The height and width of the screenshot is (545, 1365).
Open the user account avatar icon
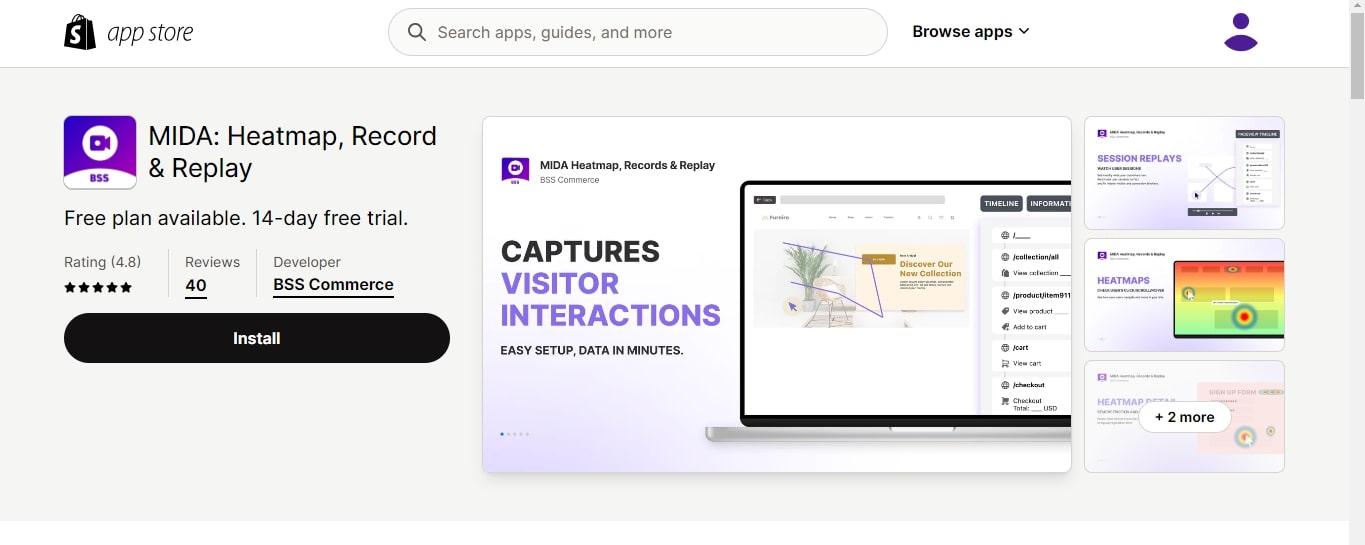tap(1241, 32)
